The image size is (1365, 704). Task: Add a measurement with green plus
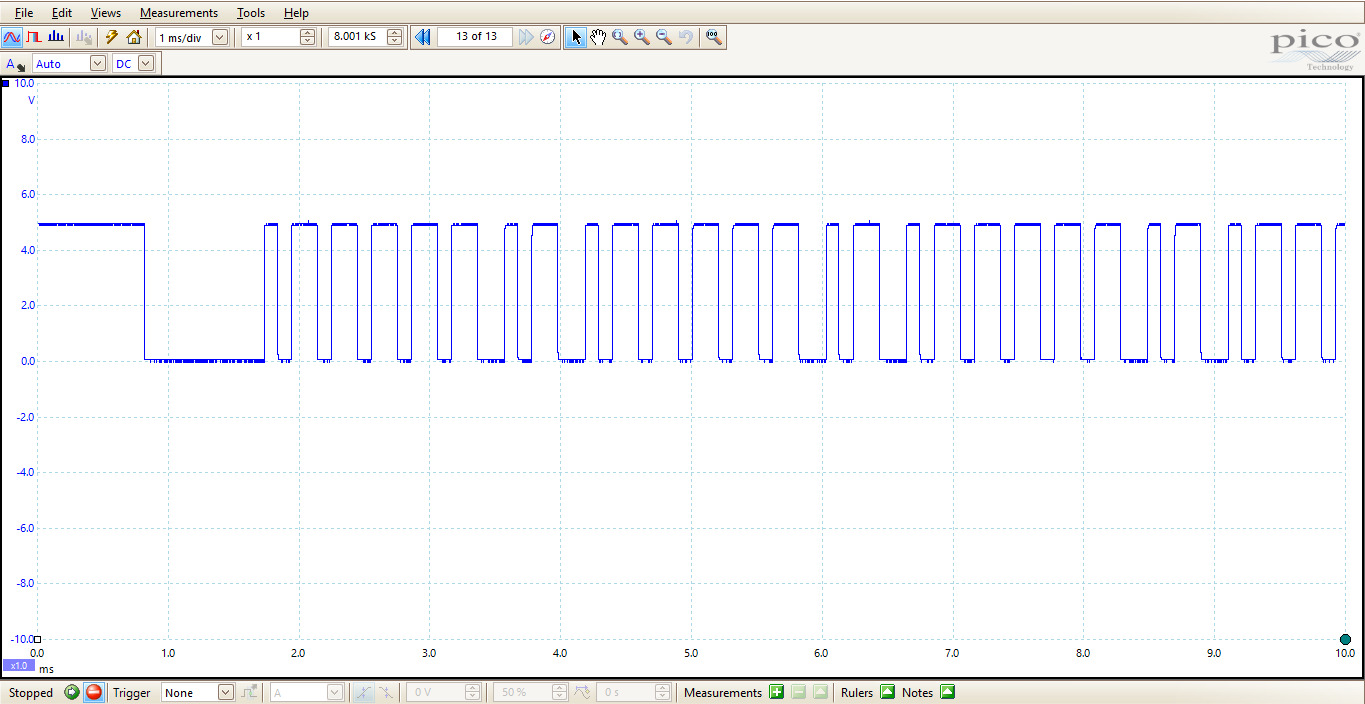(x=777, y=692)
